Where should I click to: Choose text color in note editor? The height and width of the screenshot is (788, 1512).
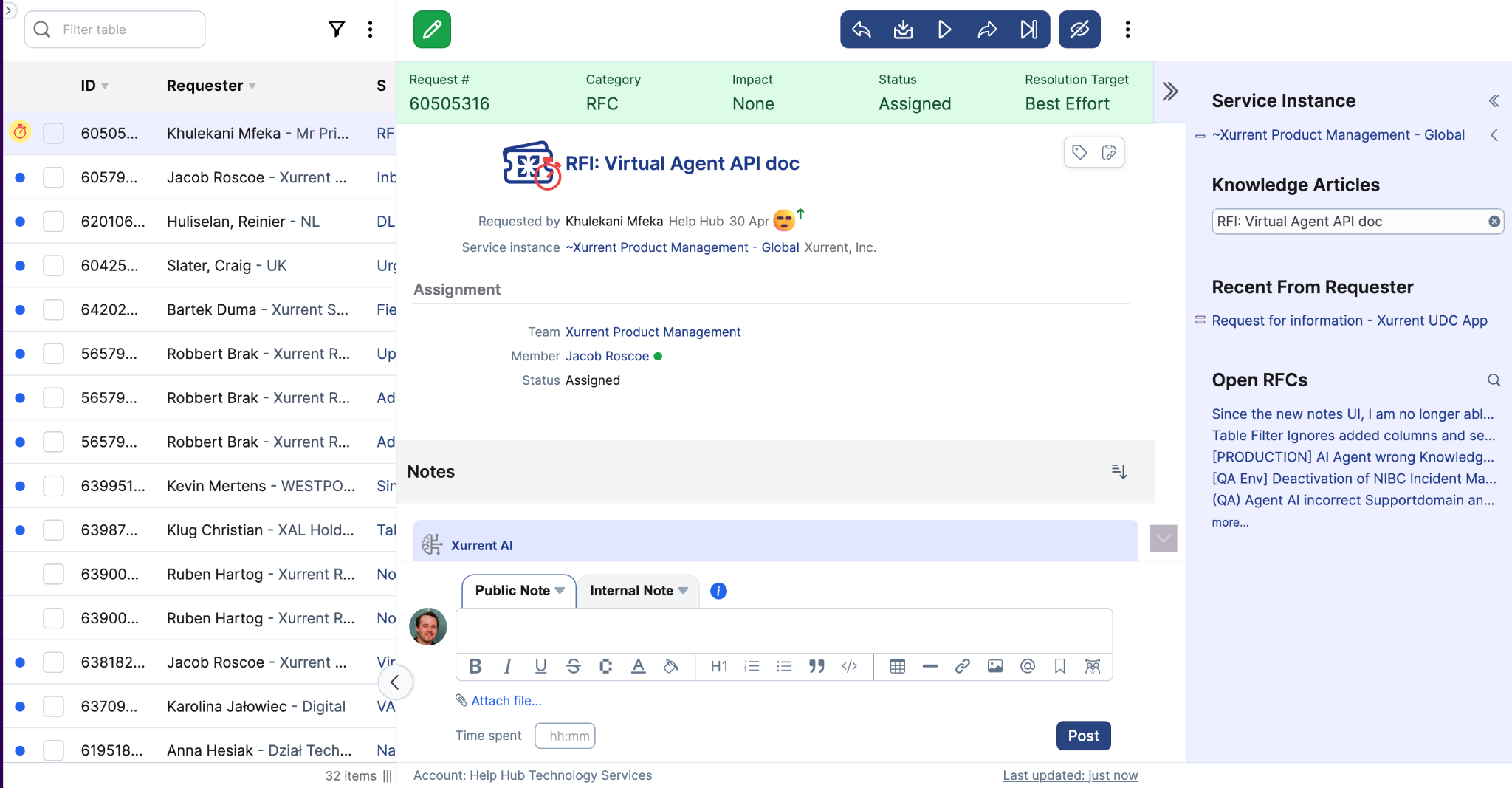click(639, 666)
